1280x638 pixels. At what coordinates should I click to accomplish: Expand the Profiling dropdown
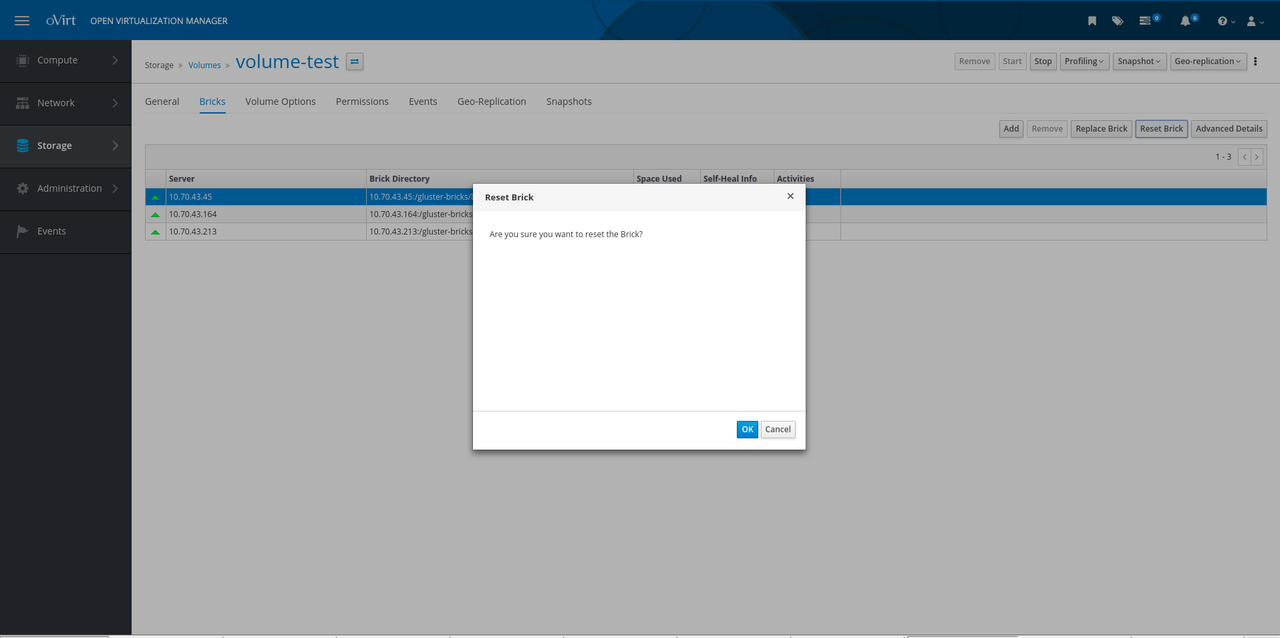coord(1084,61)
